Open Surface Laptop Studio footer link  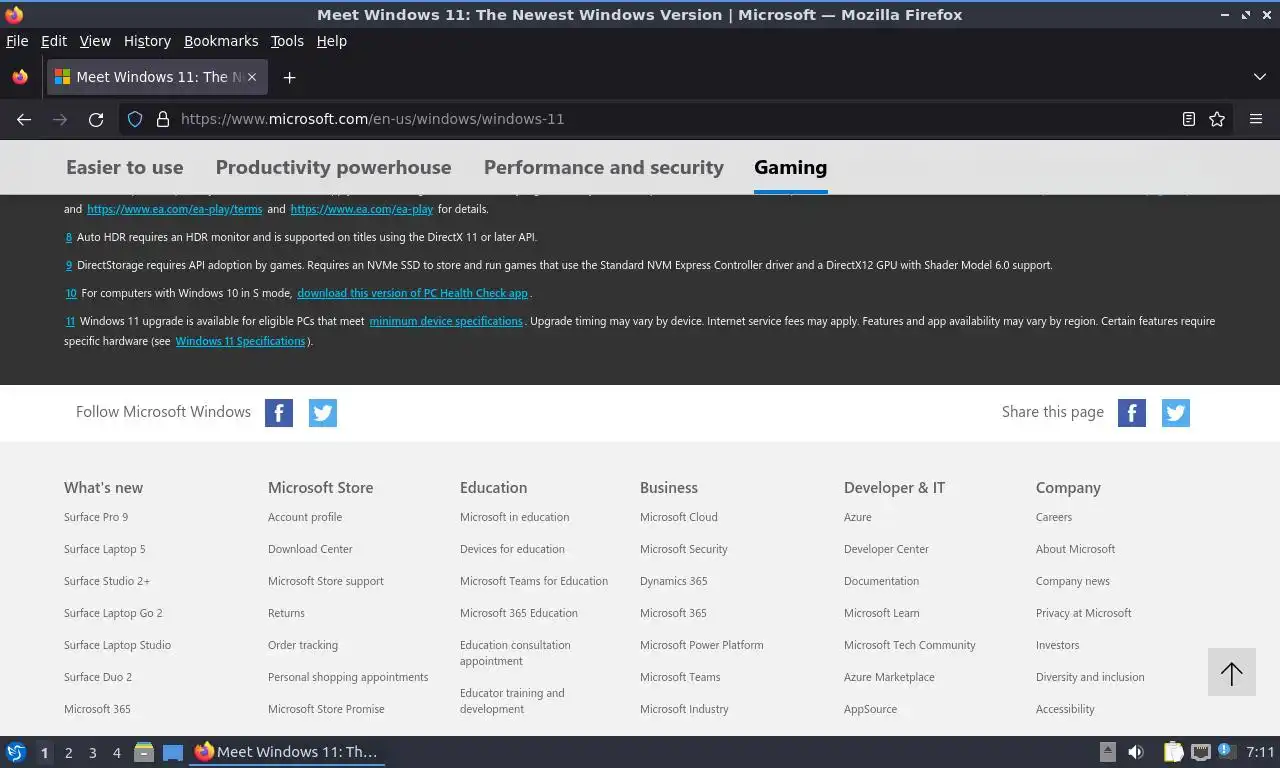point(117,645)
